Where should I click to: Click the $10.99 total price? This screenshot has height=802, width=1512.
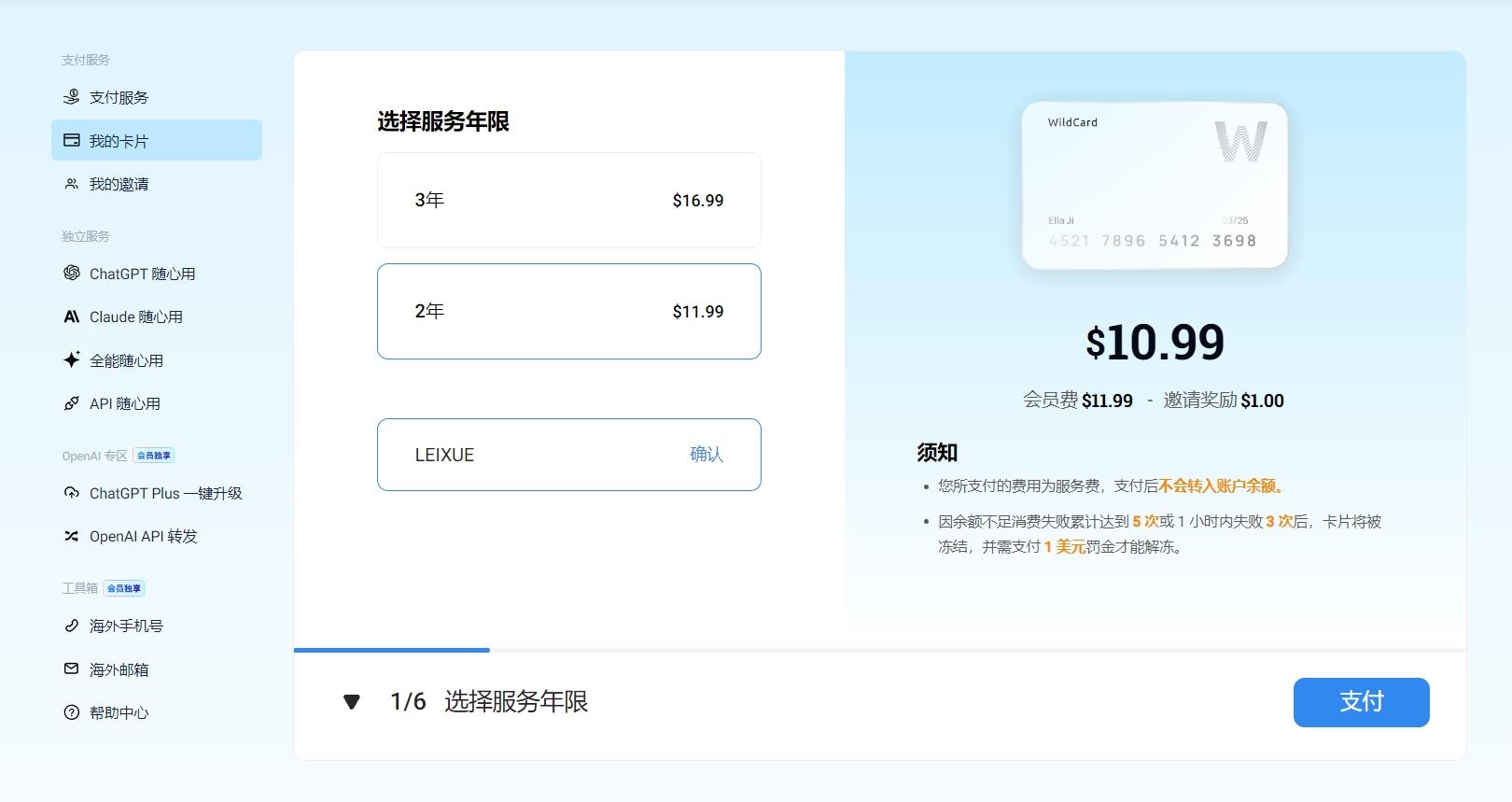pyautogui.click(x=1155, y=342)
